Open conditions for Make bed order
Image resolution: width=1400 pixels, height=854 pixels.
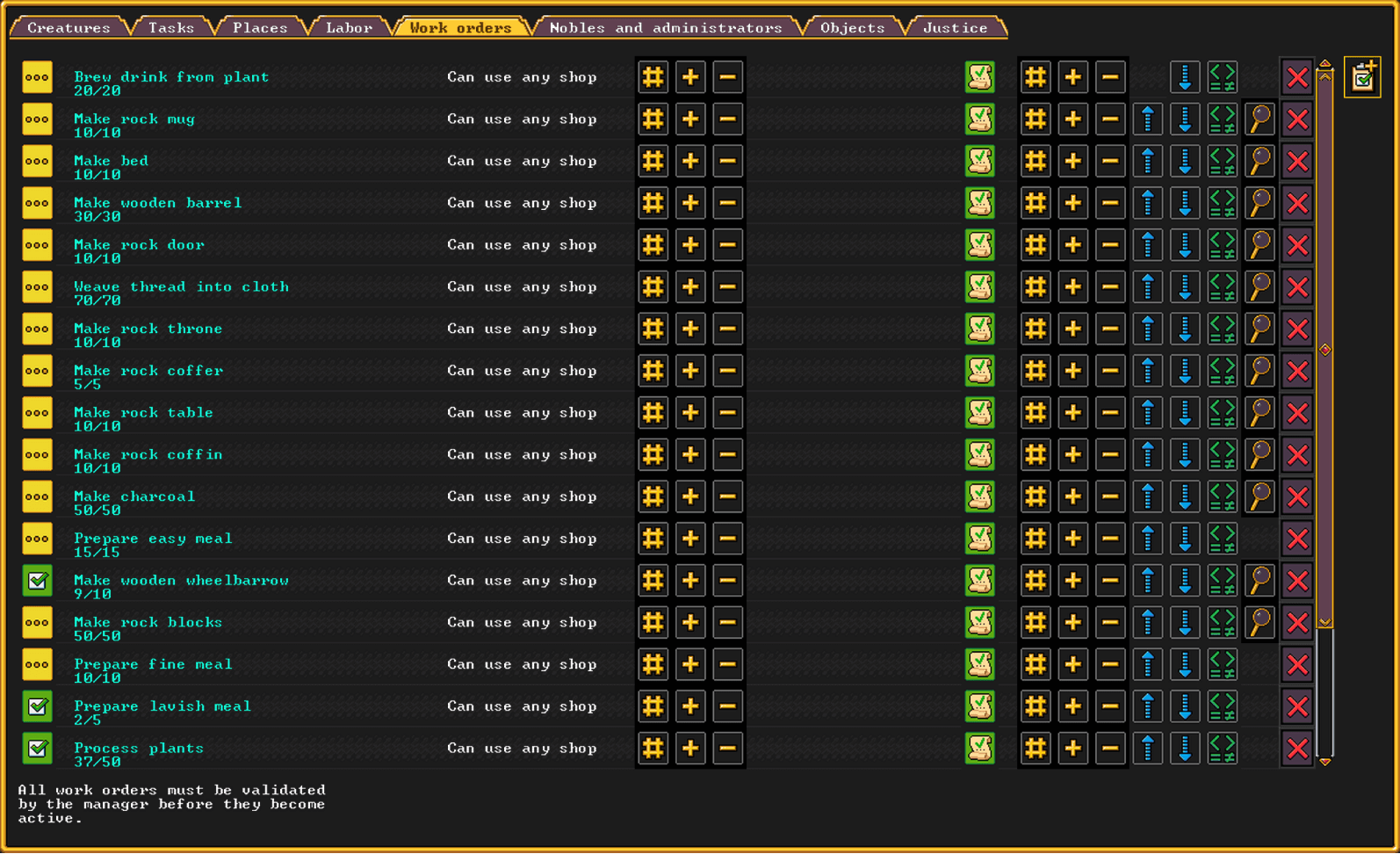coord(980,162)
